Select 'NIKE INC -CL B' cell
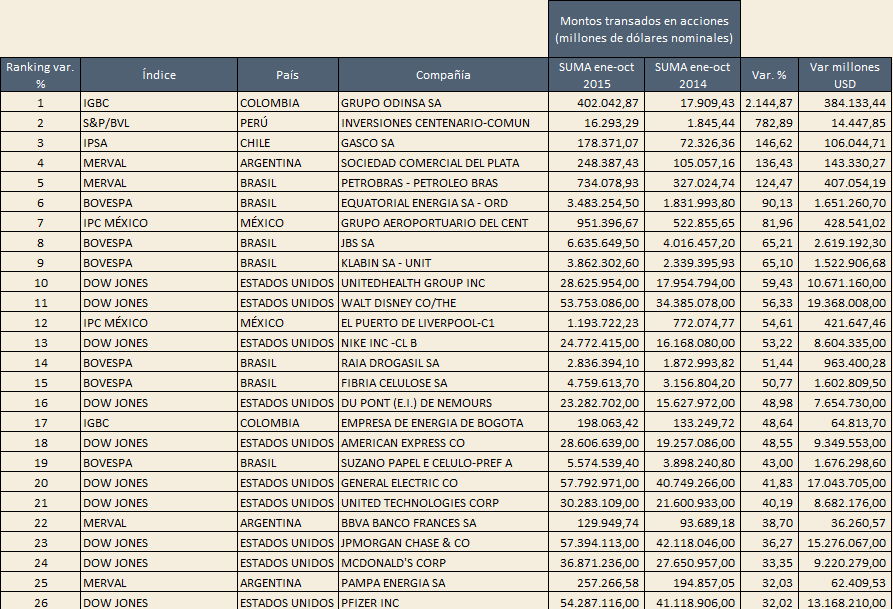893x609 pixels. click(x=443, y=342)
